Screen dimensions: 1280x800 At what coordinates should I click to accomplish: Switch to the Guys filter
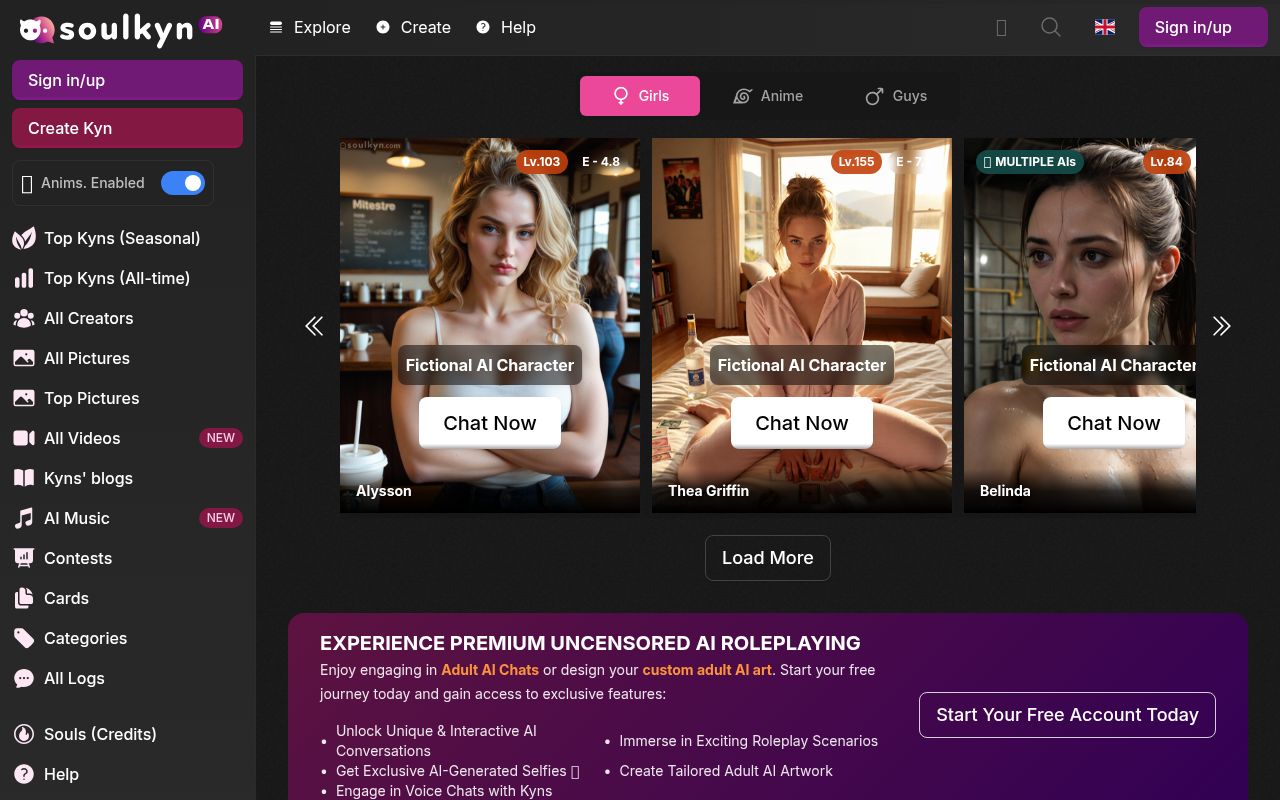896,96
